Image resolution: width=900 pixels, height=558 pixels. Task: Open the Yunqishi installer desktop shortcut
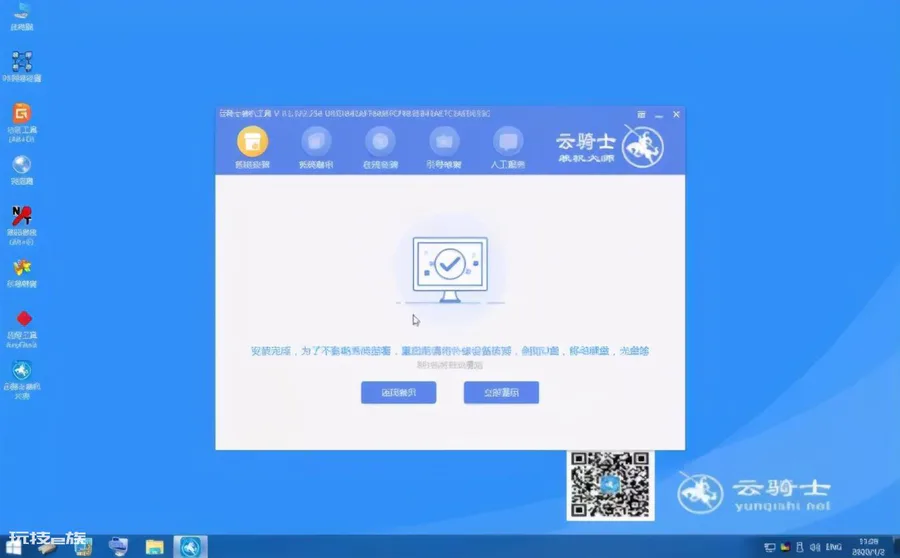click(22, 379)
